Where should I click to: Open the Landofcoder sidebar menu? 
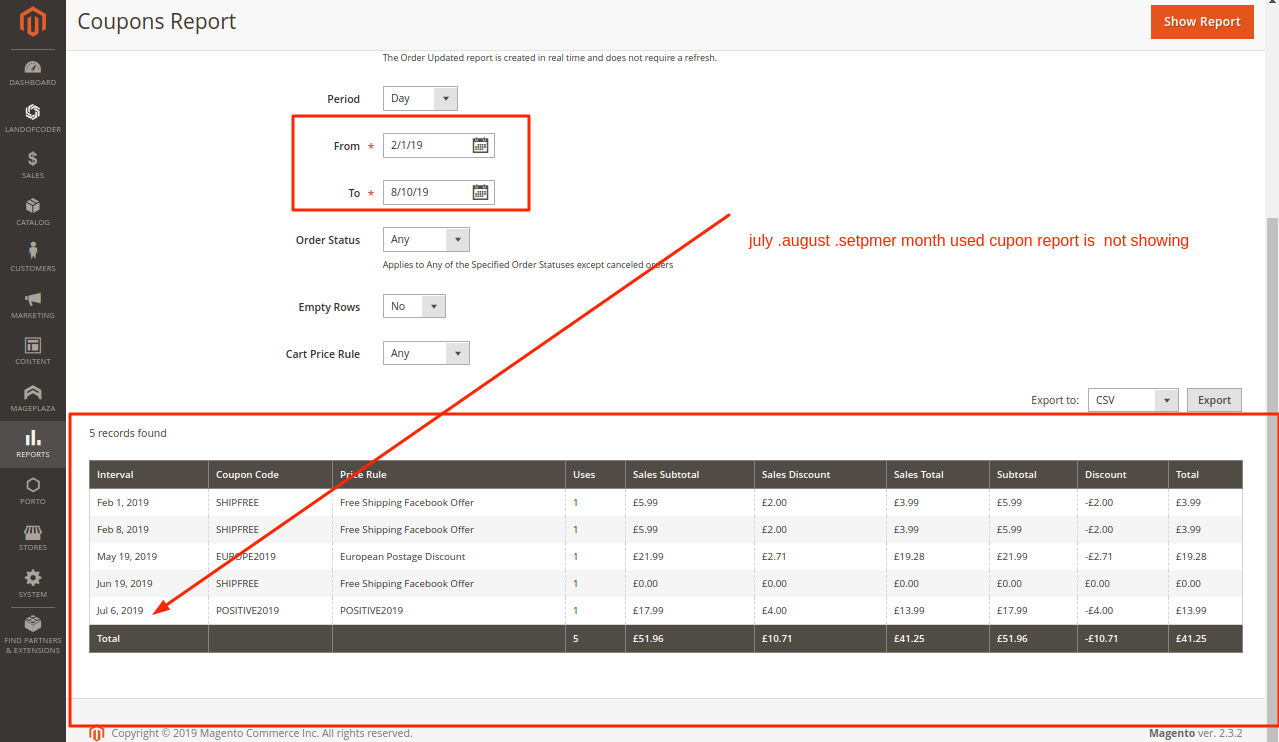pyautogui.click(x=33, y=119)
